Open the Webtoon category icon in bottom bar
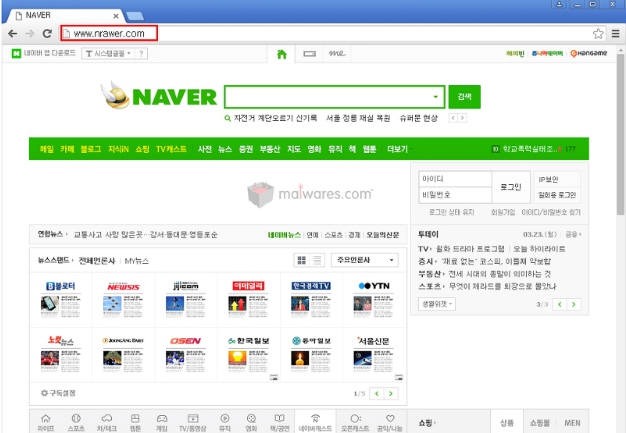Screen dimensions: 626x433 coord(135,422)
